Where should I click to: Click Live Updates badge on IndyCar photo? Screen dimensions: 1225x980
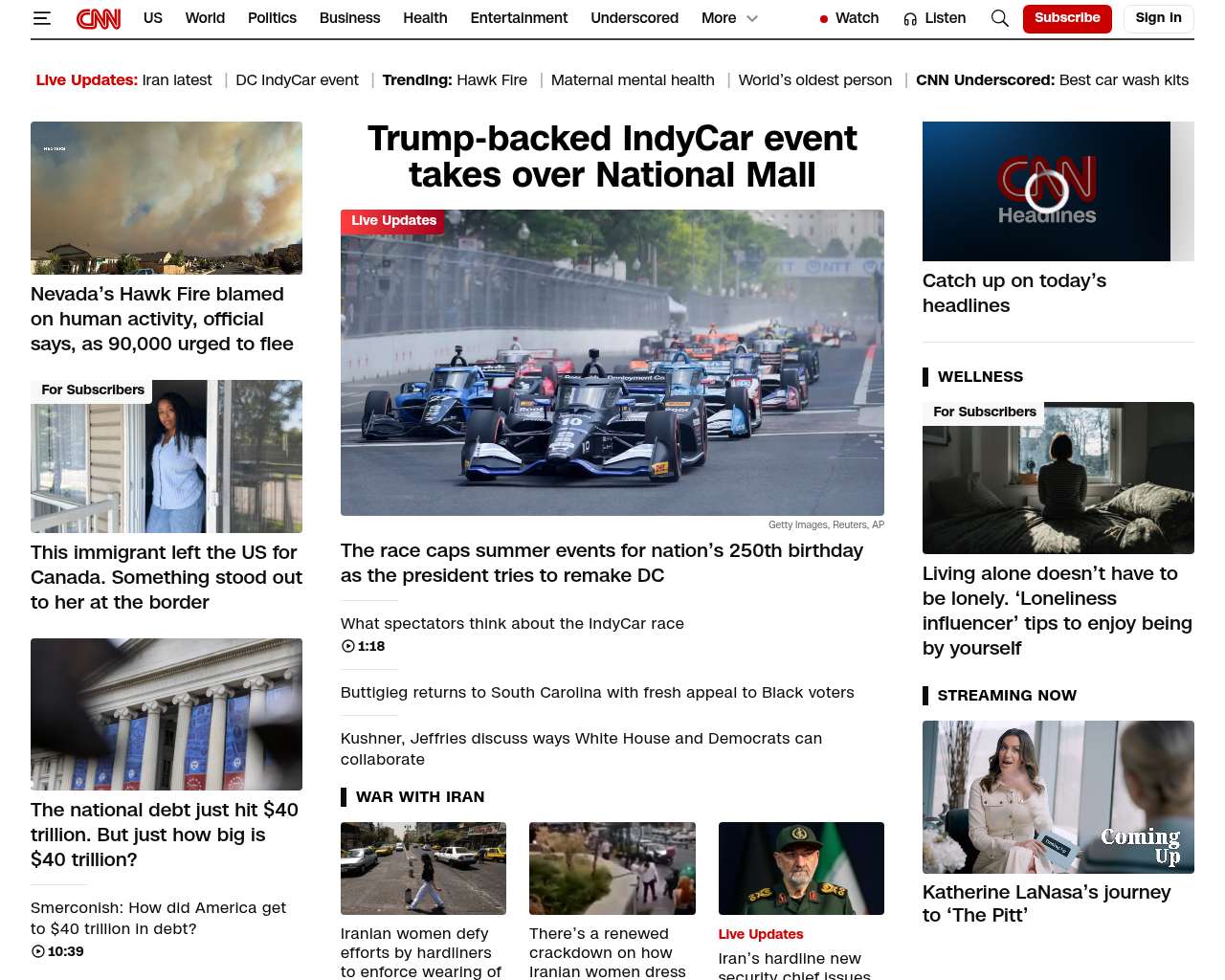click(x=393, y=221)
